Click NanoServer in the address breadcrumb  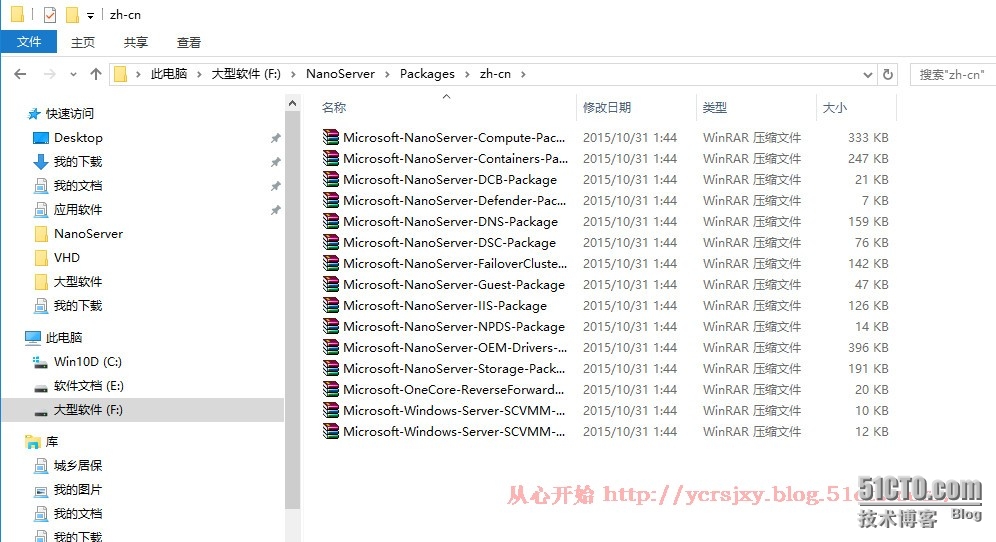click(x=340, y=74)
